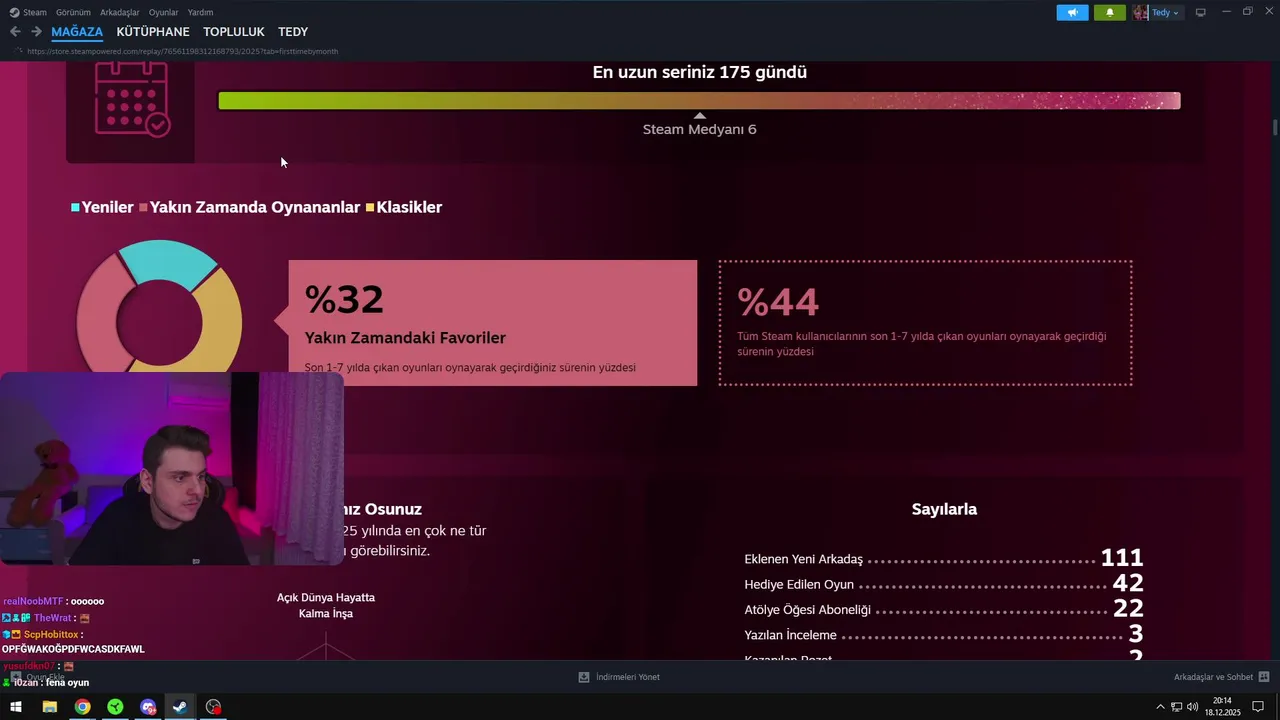Expand the Tedy account dropdown
1280x720 pixels.
(x=1166, y=12)
